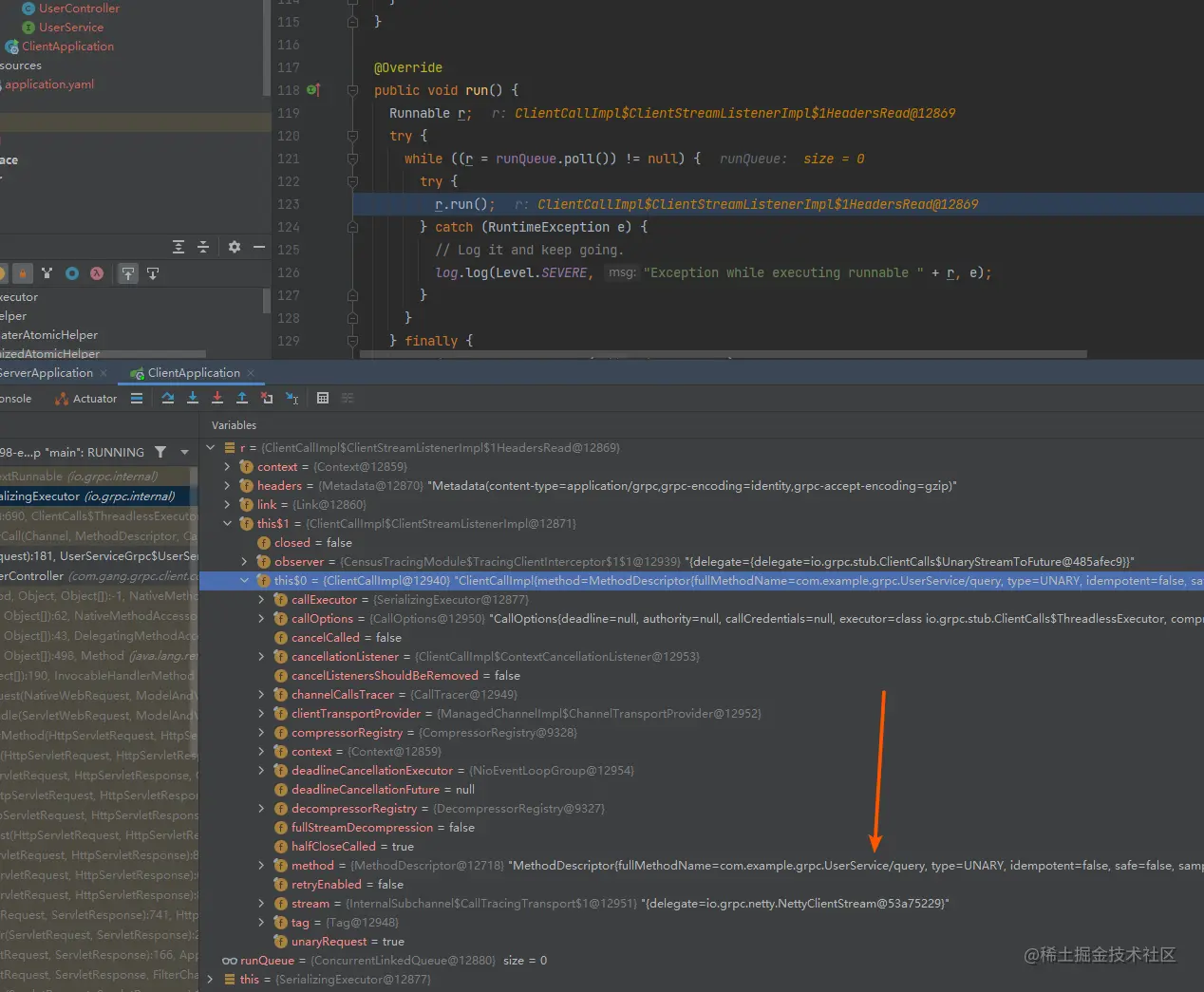Click Step Over debugger icon
Image resolution: width=1204 pixels, height=992 pixels.
pyautogui.click(x=168, y=399)
